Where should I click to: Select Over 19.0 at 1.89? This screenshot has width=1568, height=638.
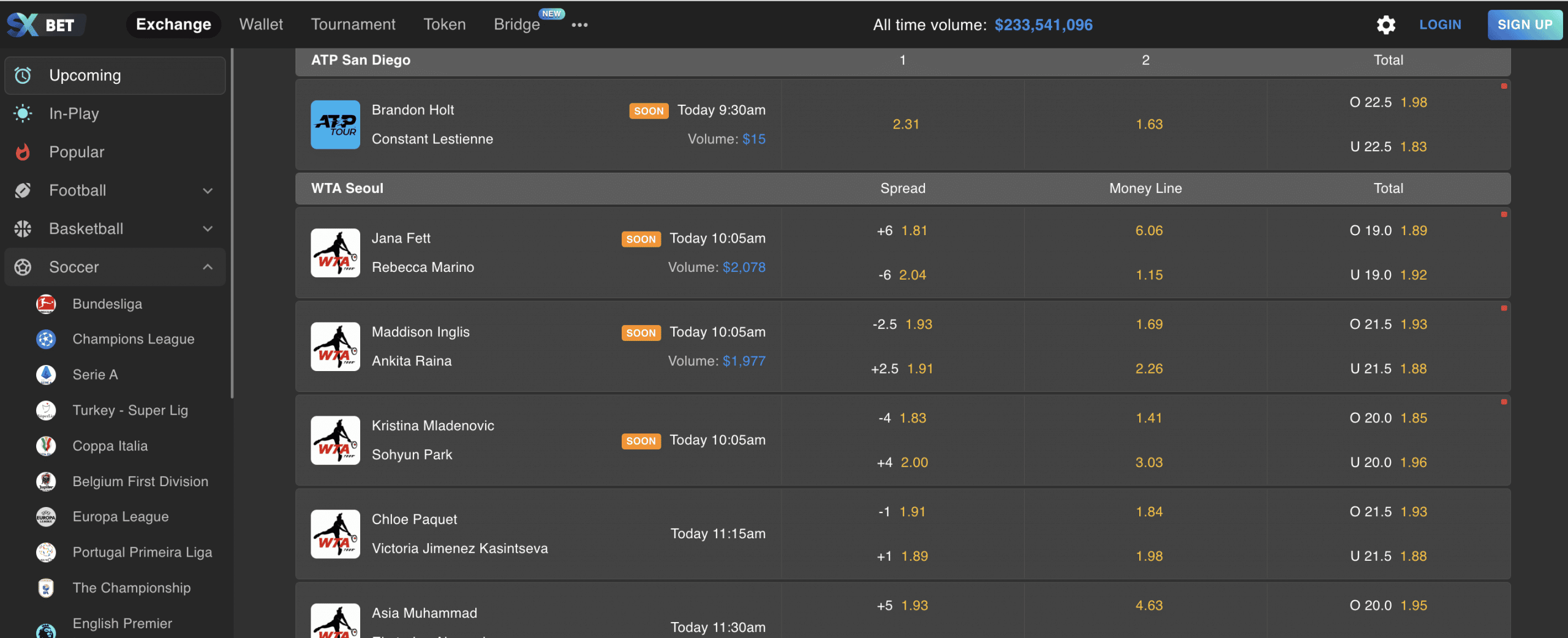click(1388, 231)
